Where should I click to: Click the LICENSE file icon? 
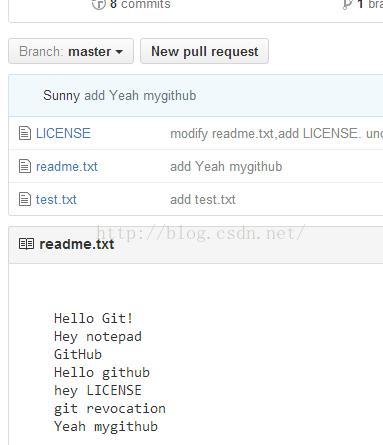point(25,133)
